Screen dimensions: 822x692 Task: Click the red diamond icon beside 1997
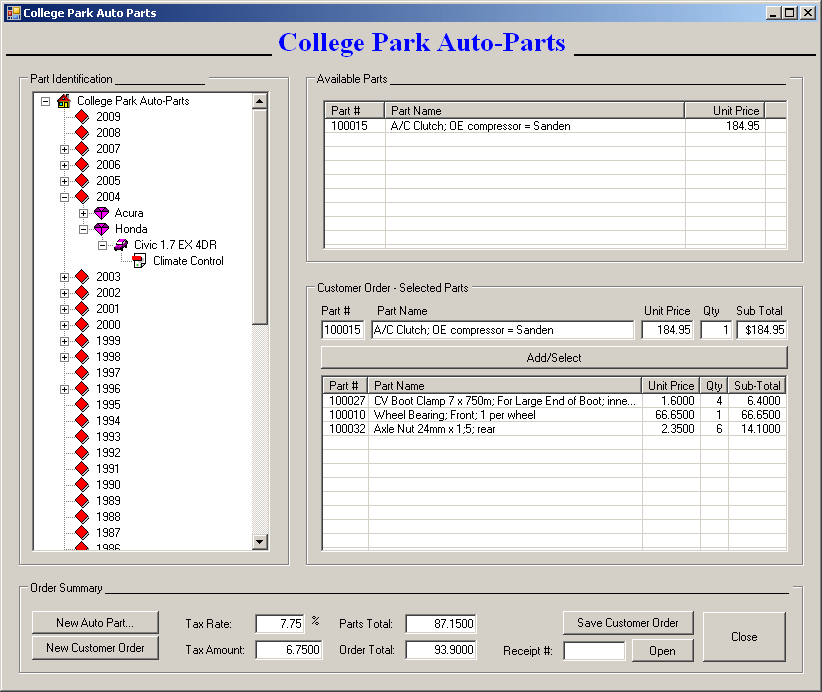click(x=82, y=372)
